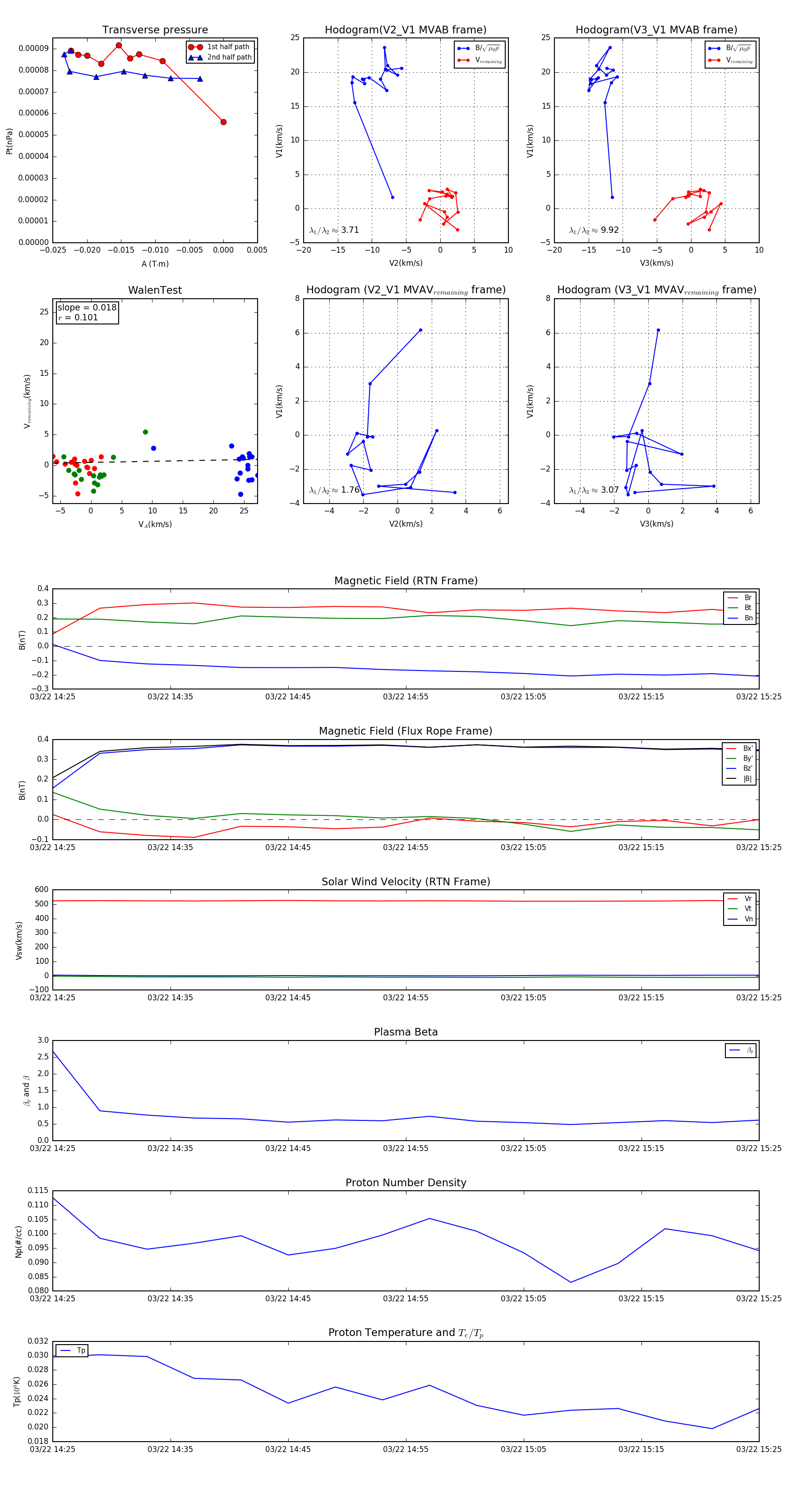This screenshot has height=1489, width=812.
Task: Click the 'Pt(nPa)' y-axis label
Action: 9,141
